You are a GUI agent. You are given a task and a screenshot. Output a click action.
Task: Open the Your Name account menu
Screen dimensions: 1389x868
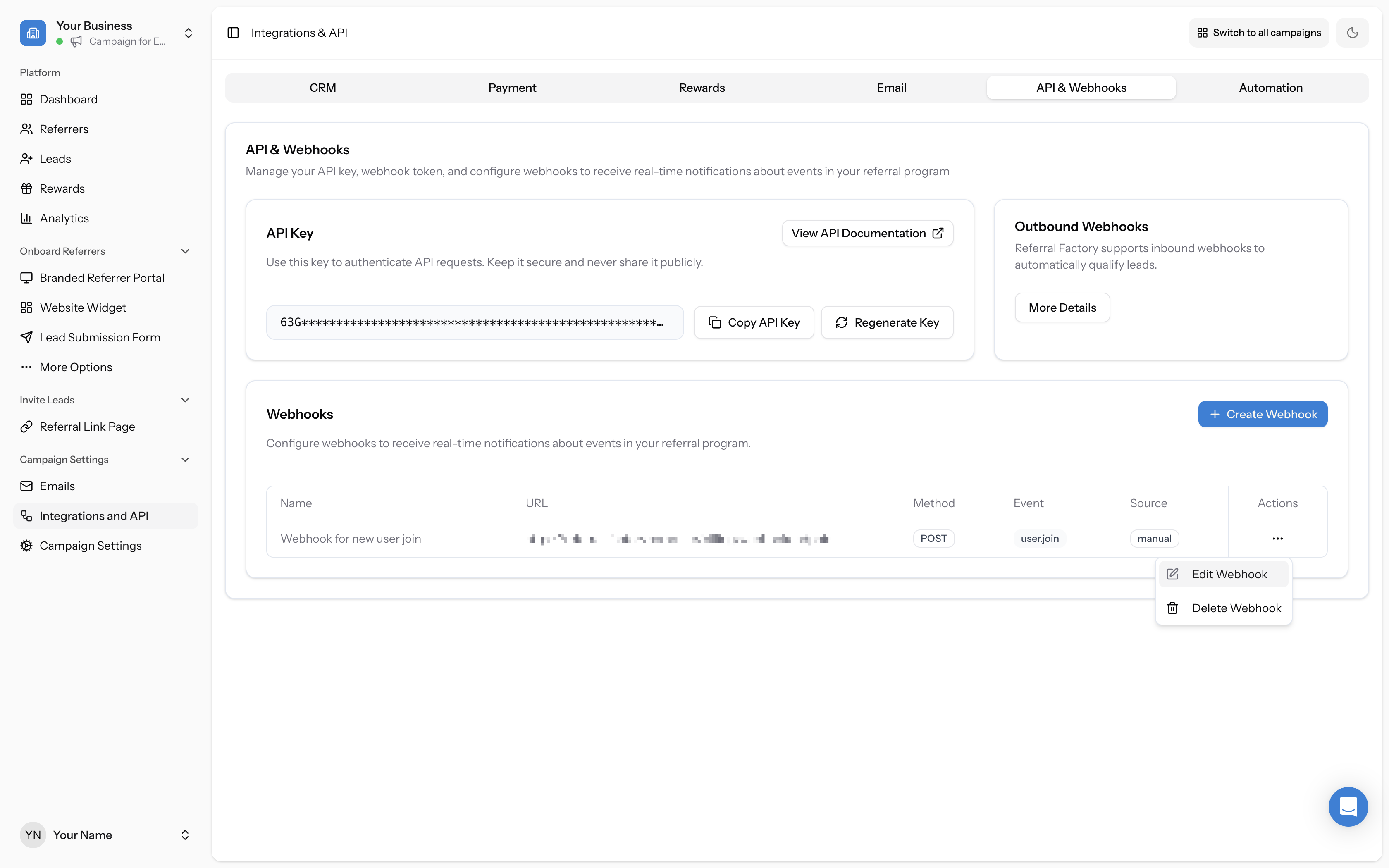click(x=185, y=835)
